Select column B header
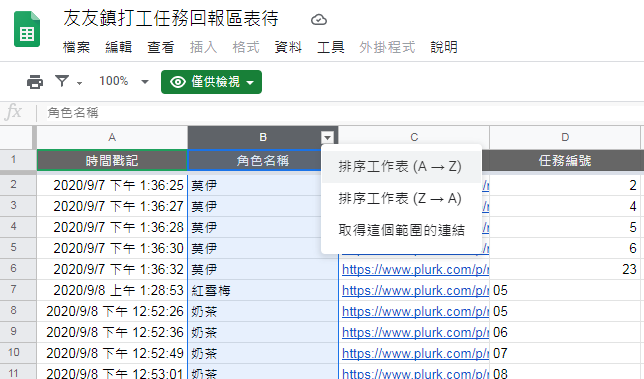Screen dimensions: 644x379 click(263, 138)
